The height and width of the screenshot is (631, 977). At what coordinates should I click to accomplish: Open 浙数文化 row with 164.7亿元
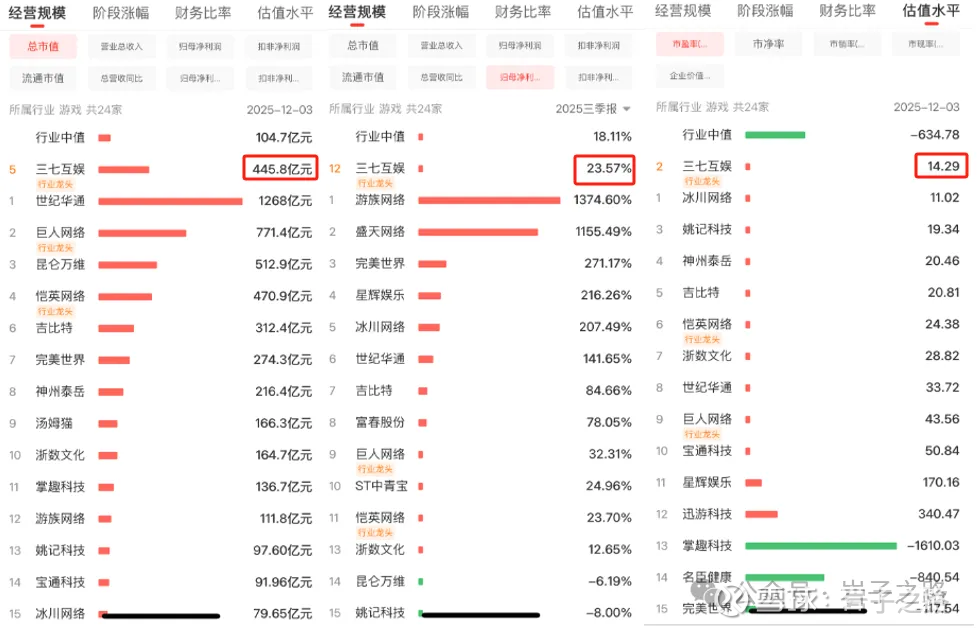pyautogui.click(x=160, y=455)
